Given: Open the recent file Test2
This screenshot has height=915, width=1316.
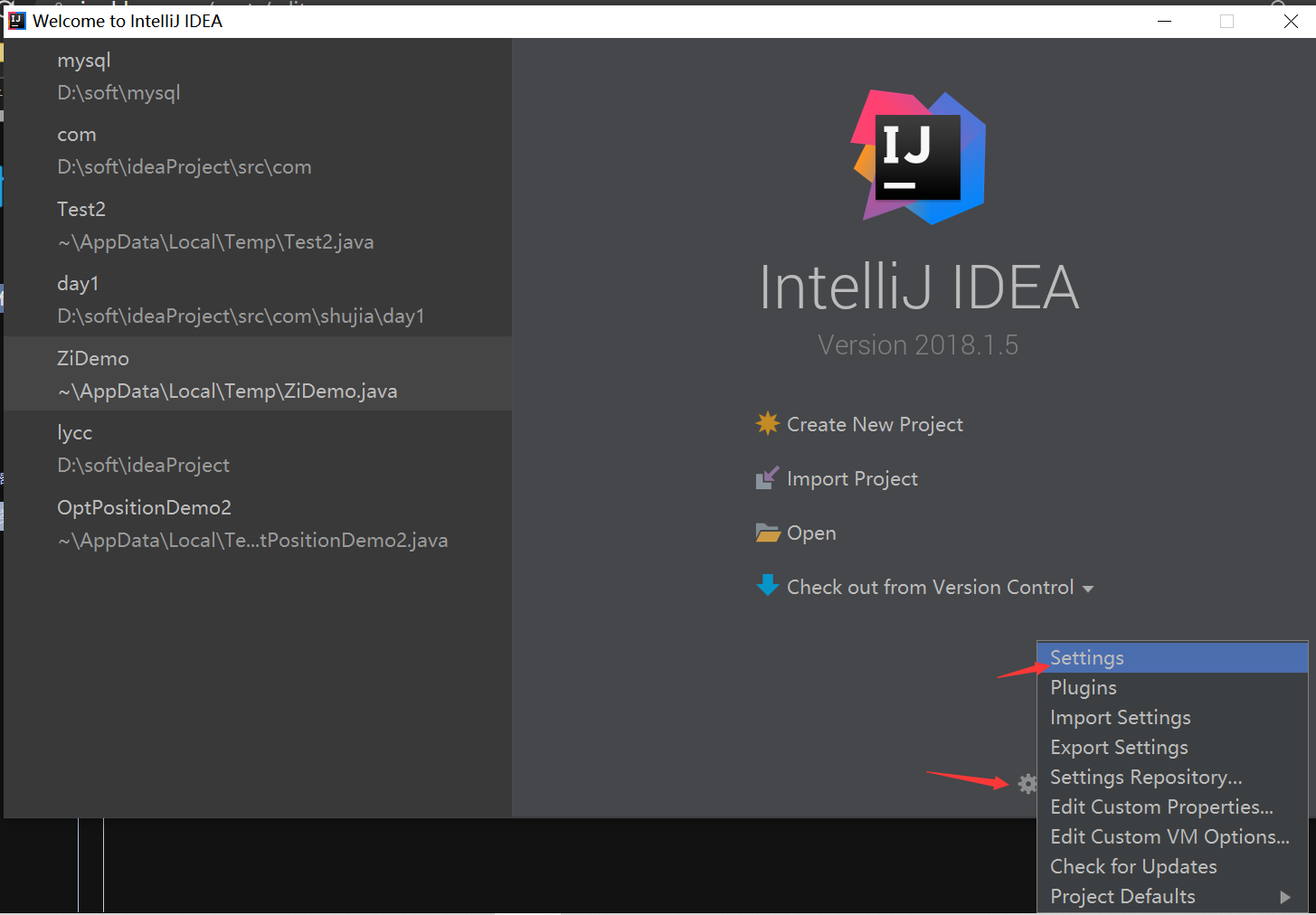Looking at the screenshot, I should (258, 225).
